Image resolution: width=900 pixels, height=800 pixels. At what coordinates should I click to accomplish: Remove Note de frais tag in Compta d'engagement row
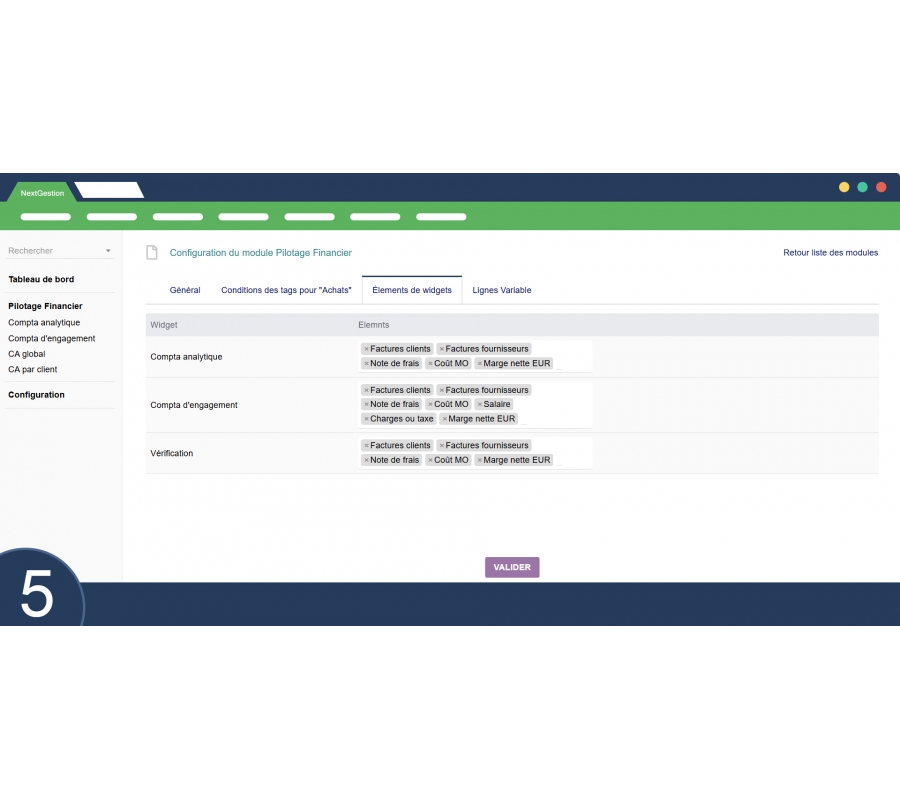[366, 405]
